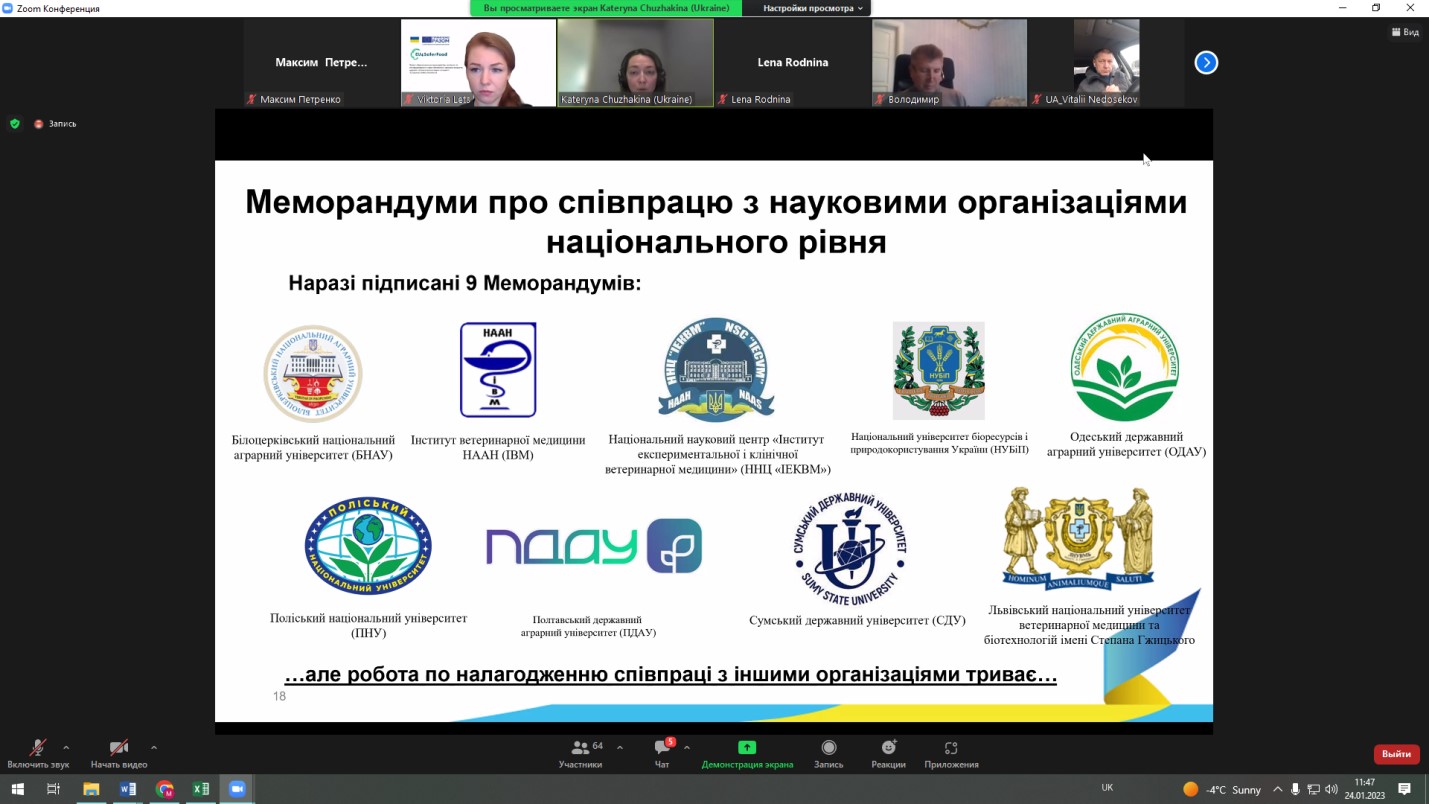Open Task View in taskbar

coord(54,789)
